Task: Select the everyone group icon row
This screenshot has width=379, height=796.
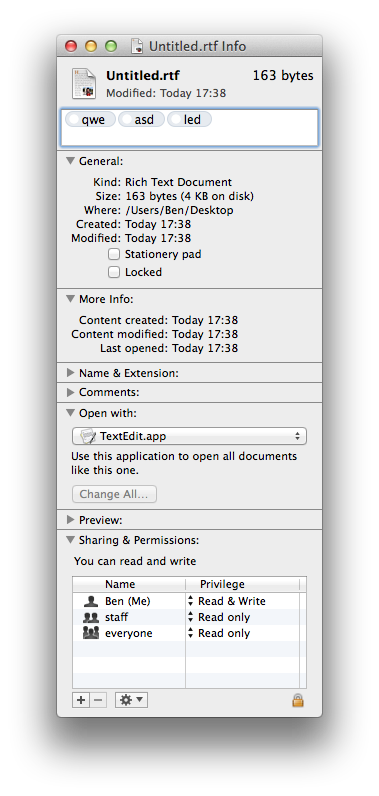Action: pyautogui.click(x=129, y=633)
